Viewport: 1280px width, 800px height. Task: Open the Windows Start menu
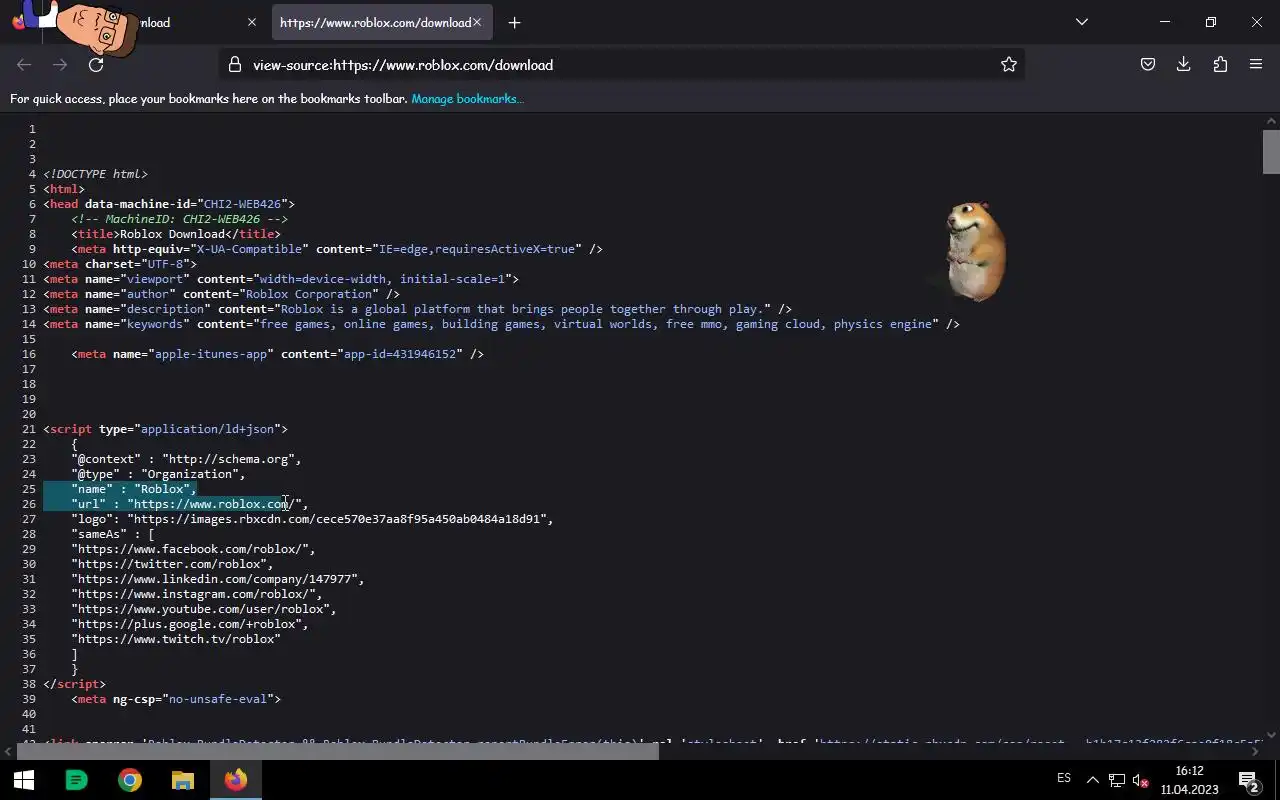tap(24, 780)
